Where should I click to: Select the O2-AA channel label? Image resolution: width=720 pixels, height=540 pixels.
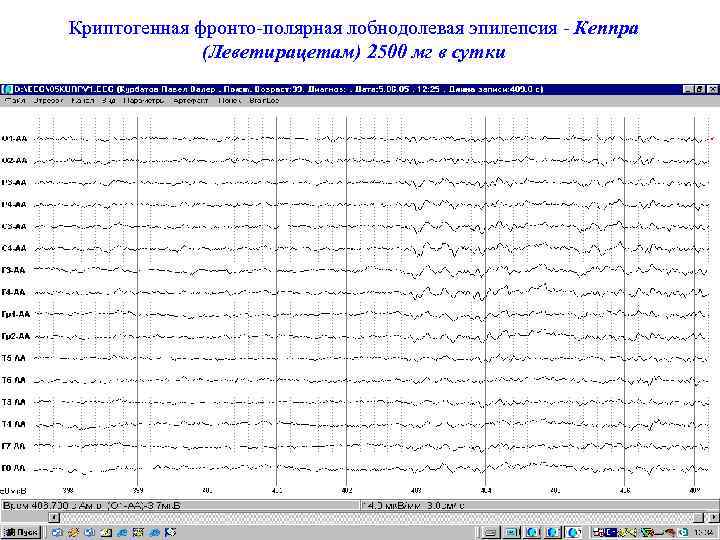[15, 161]
